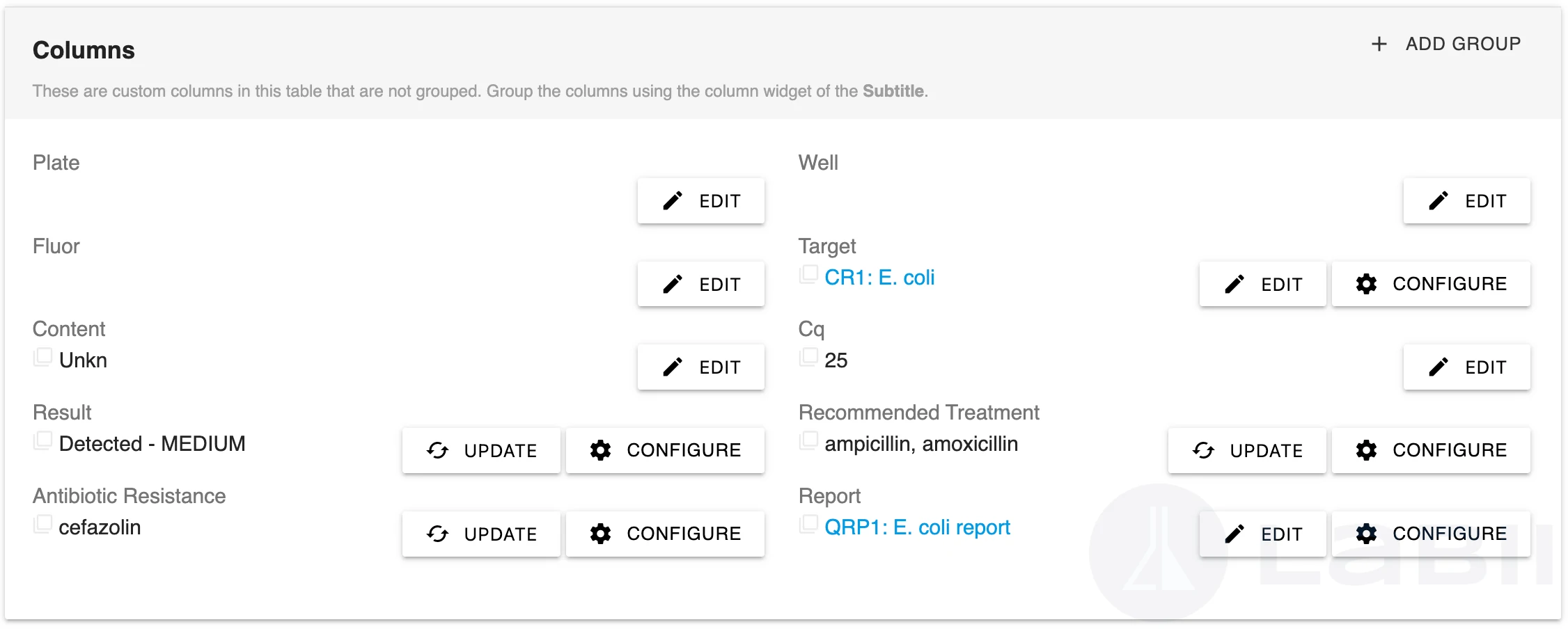Viewport: 1568px width, 629px height.
Task: Click the copy icon beside cefazolin
Action: point(43,524)
